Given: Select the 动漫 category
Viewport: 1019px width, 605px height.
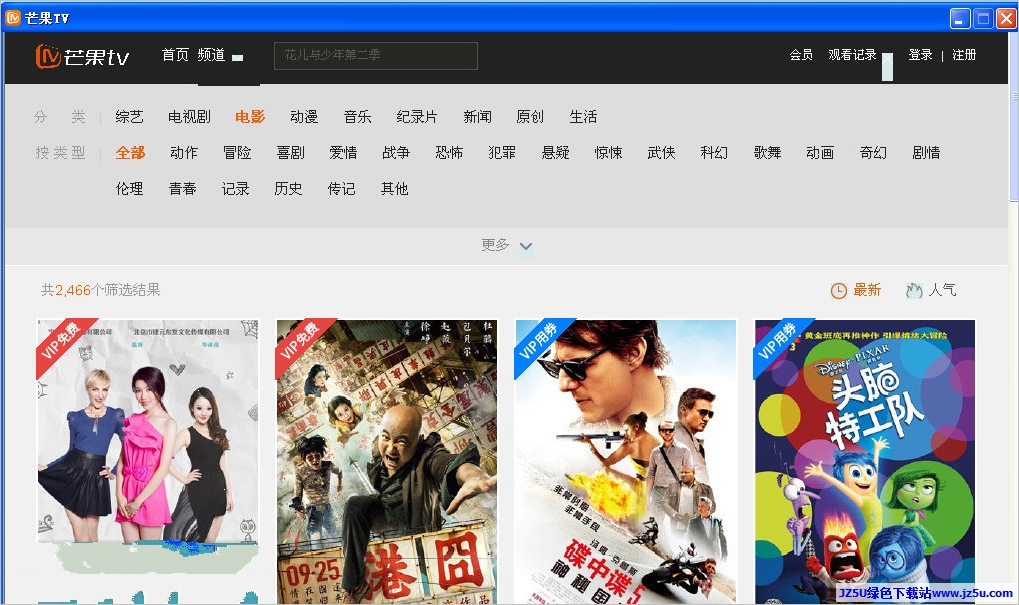Looking at the screenshot, I should click(x=304, y=116).
